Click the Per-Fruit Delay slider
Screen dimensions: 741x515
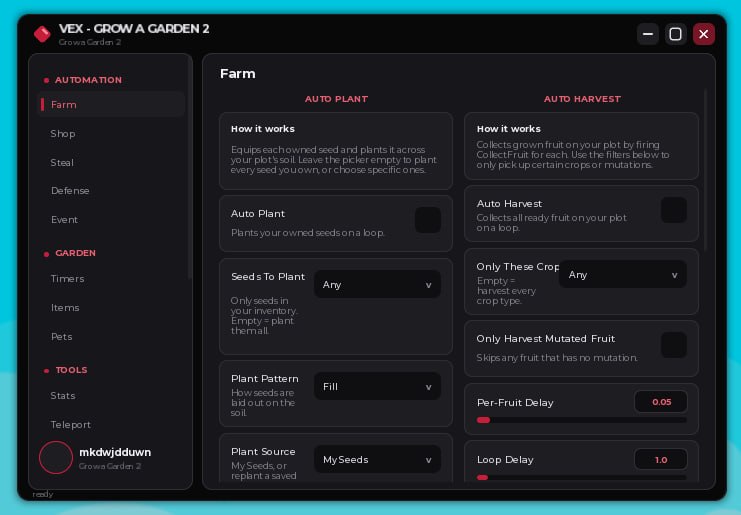(582, 420)
